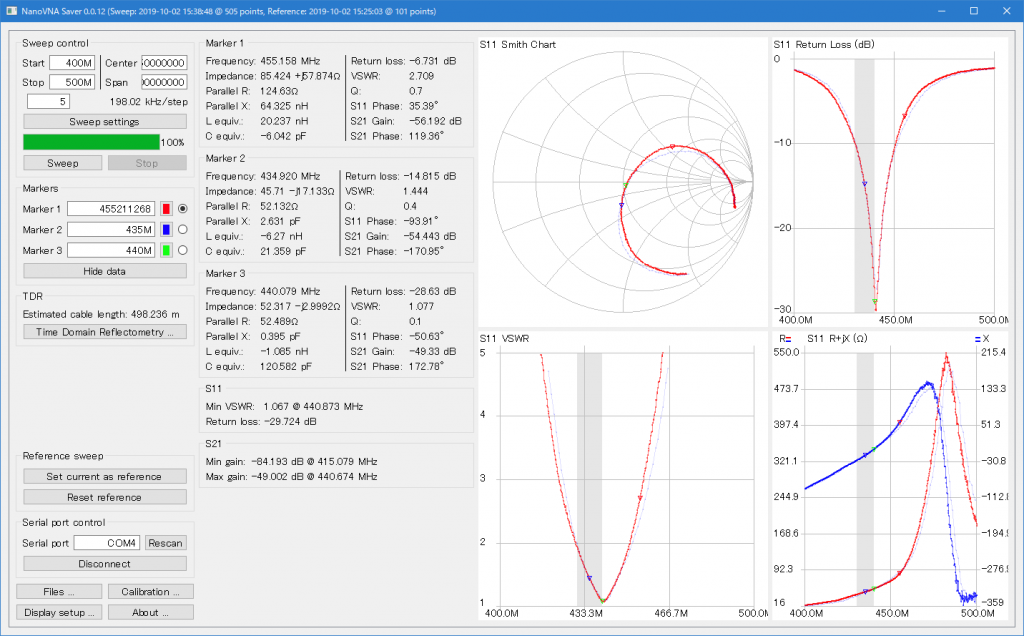The height and width of the screenshot is (636, 1024).
Task: Click the sweep Start frequency field
Action: click(x=71, y=63)
